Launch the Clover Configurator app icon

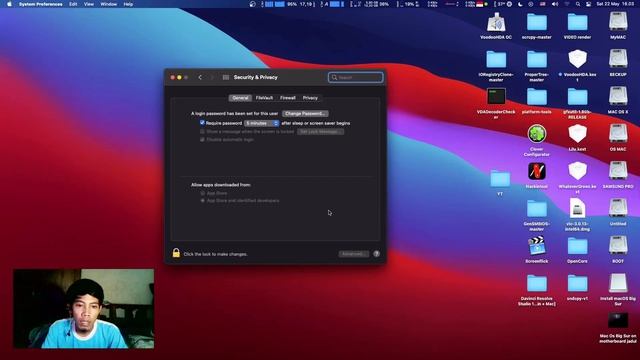point(536,134)
